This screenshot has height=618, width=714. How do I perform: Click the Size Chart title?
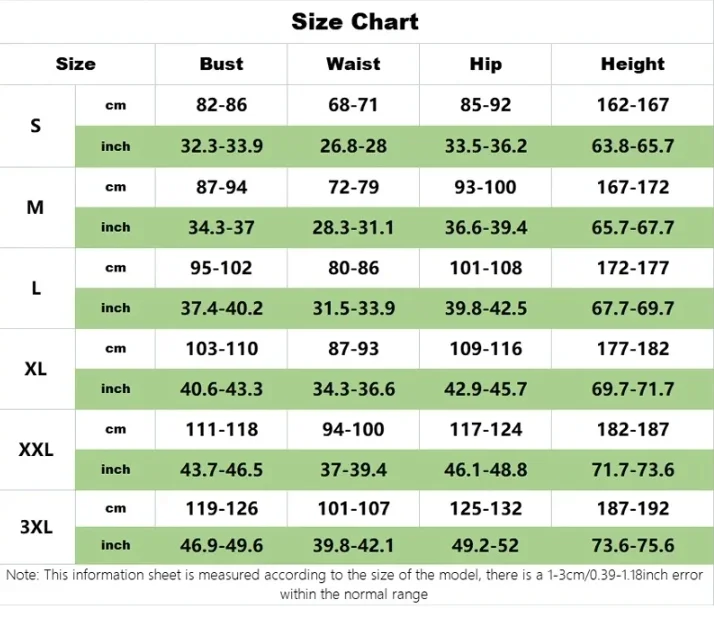click(x=355, y=21)
